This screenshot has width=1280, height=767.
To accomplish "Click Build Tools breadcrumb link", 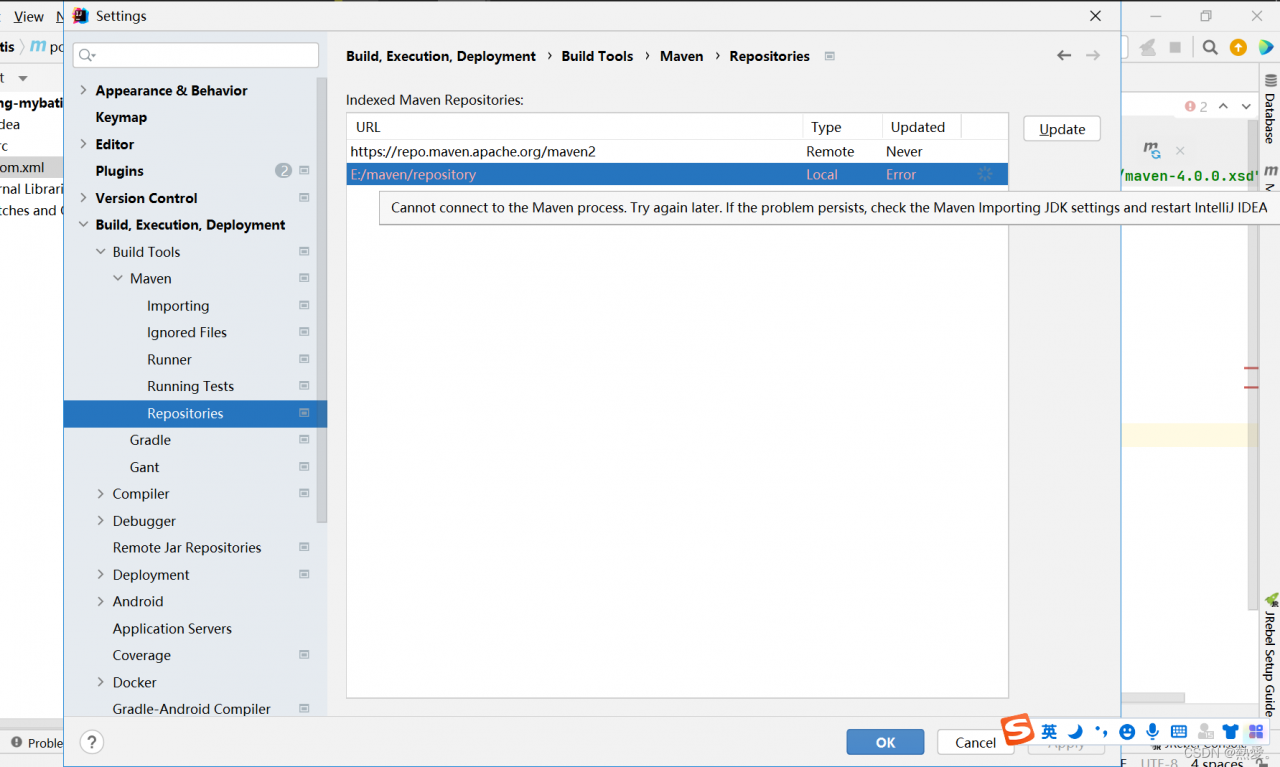I will (x=597, y=56).
